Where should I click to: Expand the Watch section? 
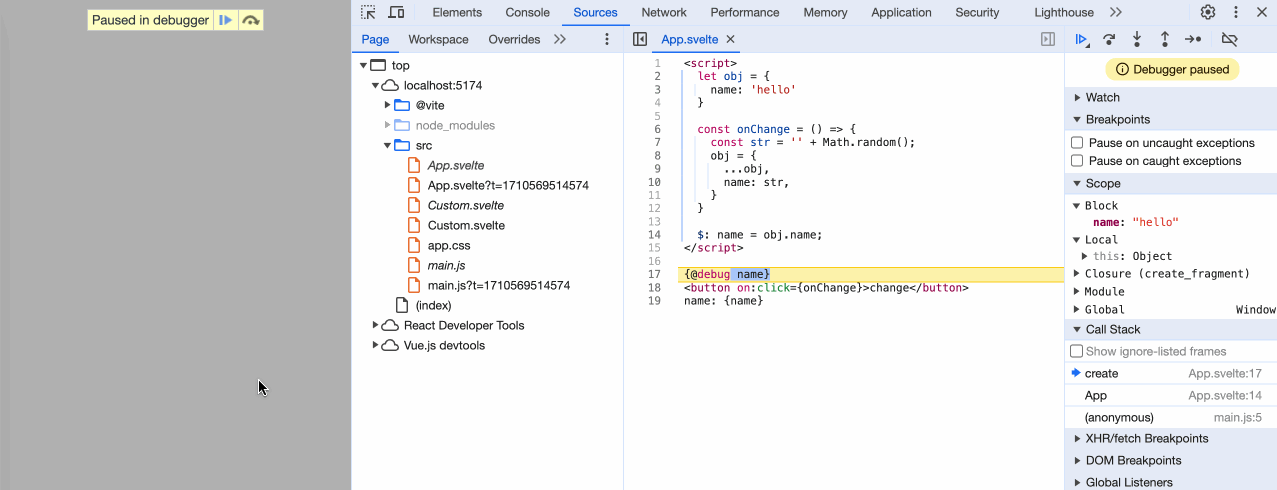1103,97
